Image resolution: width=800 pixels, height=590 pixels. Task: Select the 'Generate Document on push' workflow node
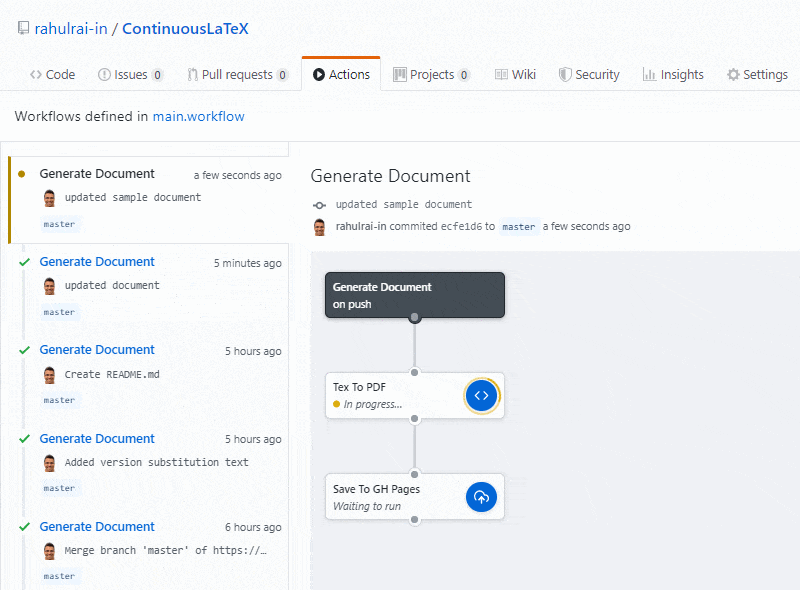click(x=415, y=295)
